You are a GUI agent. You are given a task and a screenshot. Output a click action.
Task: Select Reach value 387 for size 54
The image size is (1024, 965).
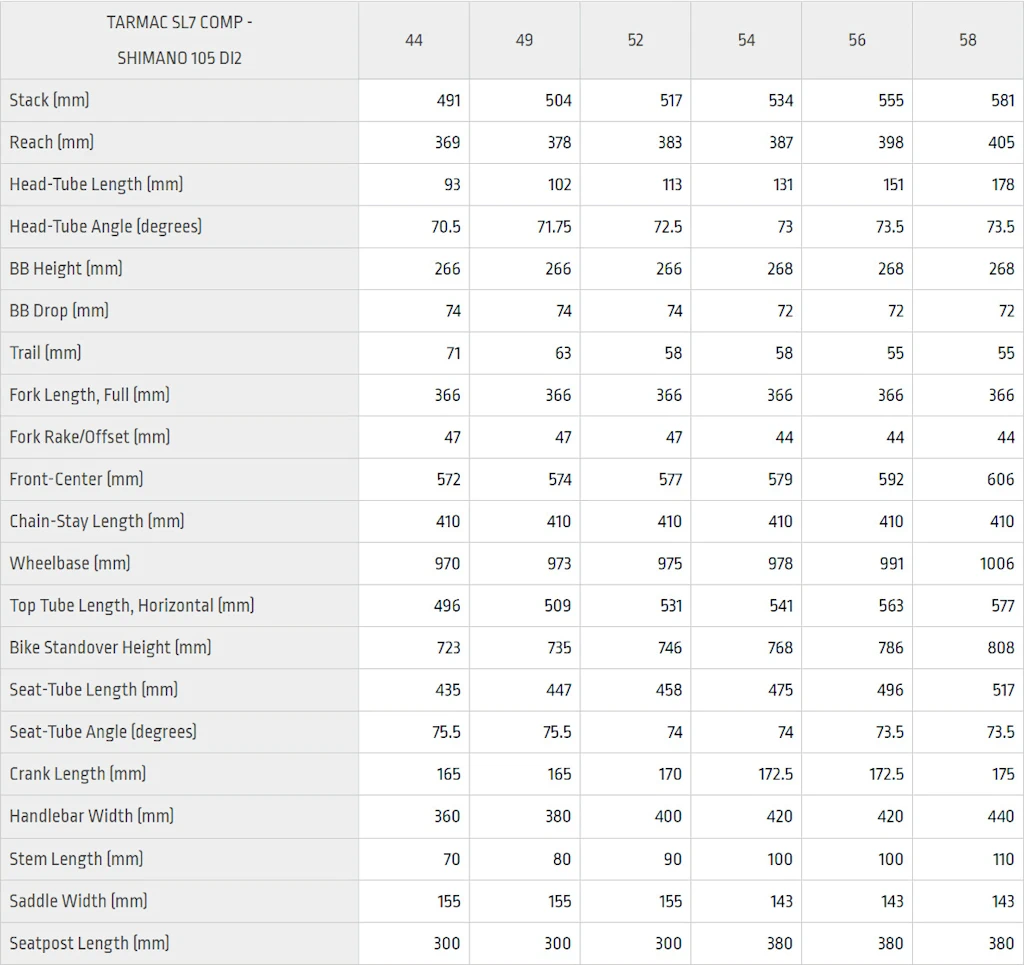(x=780, y=142)
